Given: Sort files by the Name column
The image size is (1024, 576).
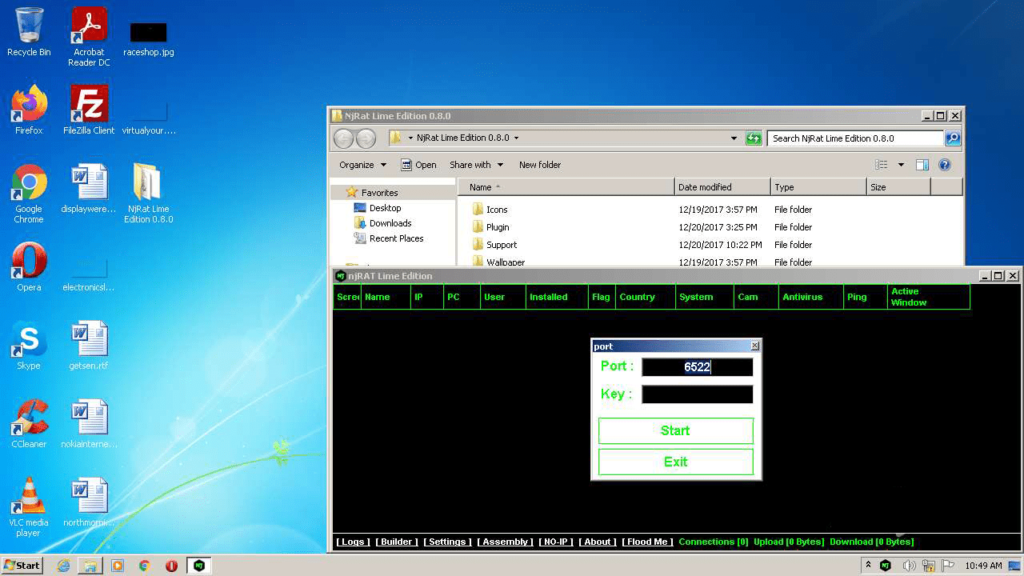Looking at the screenshot, I should [x=566, y=187].
